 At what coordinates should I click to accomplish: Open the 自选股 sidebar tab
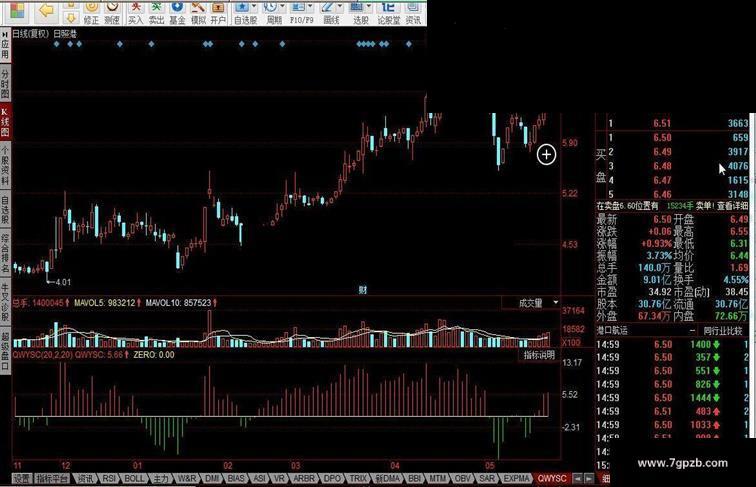coord(5,210)
